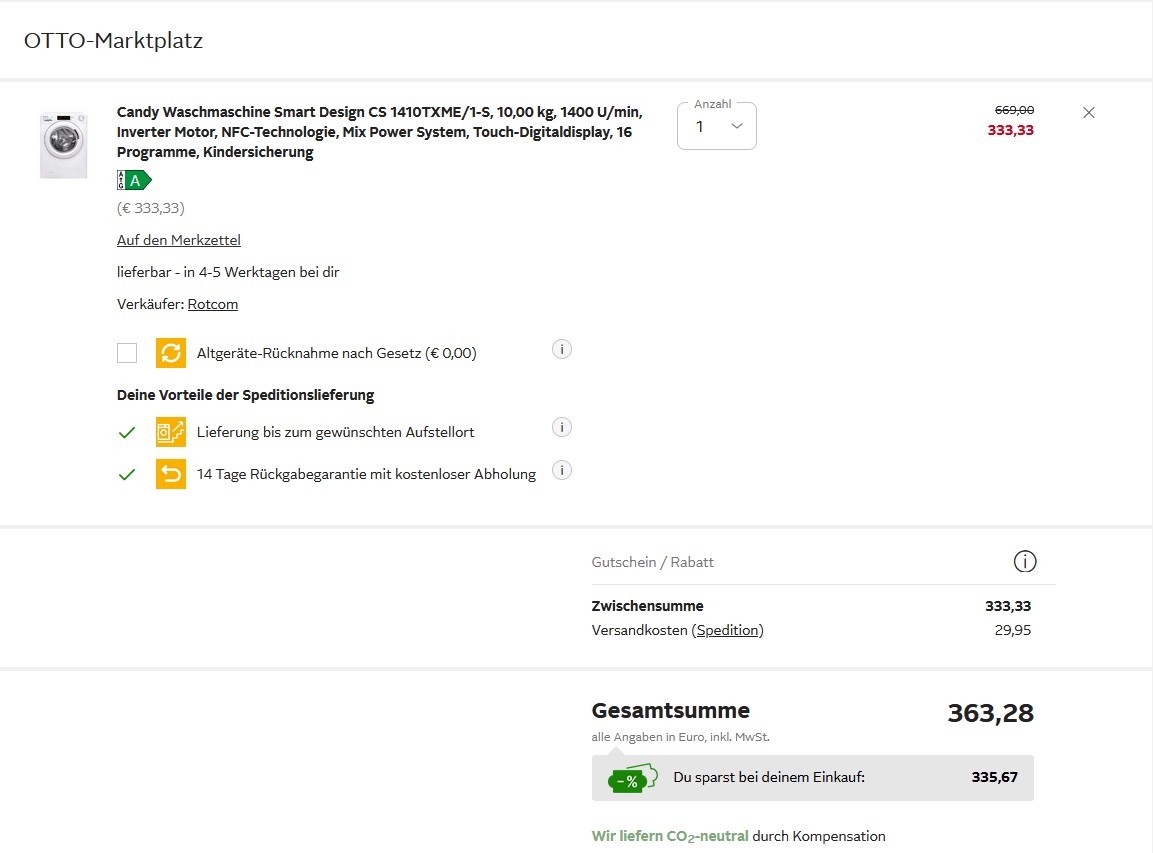Viewport: 1153px width, 853px height.
Task: Click the orange Altgeräte recycling icon
Action: click(x=171, y=353)
